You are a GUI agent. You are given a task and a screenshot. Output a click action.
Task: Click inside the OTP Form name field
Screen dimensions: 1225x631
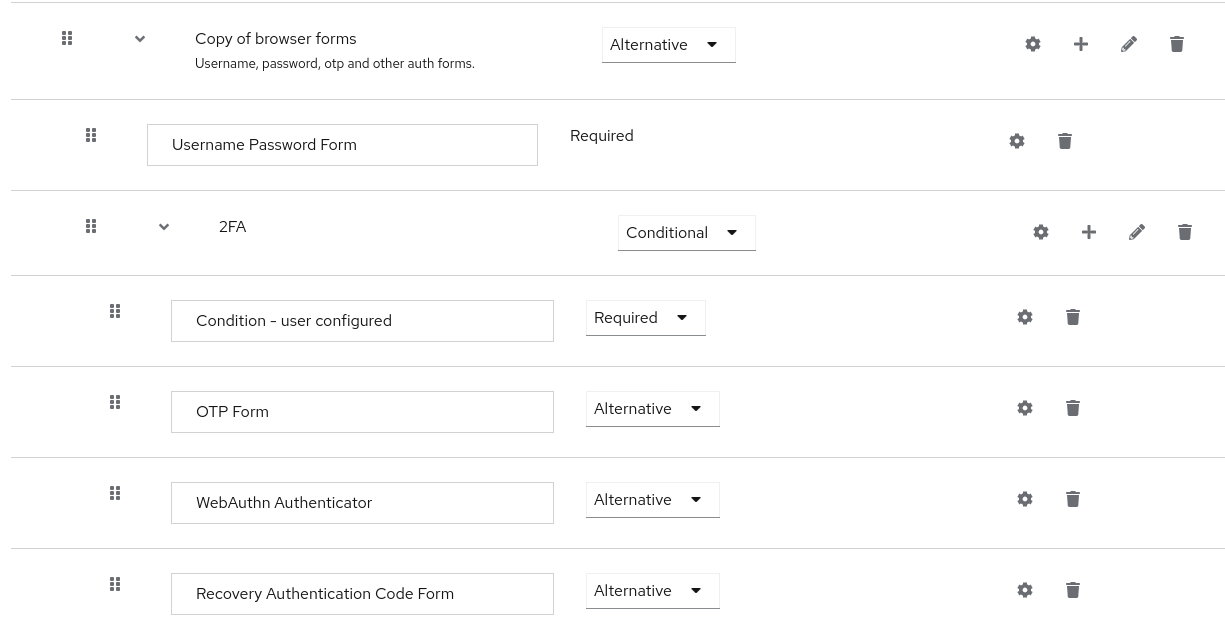tap(362, 411)
